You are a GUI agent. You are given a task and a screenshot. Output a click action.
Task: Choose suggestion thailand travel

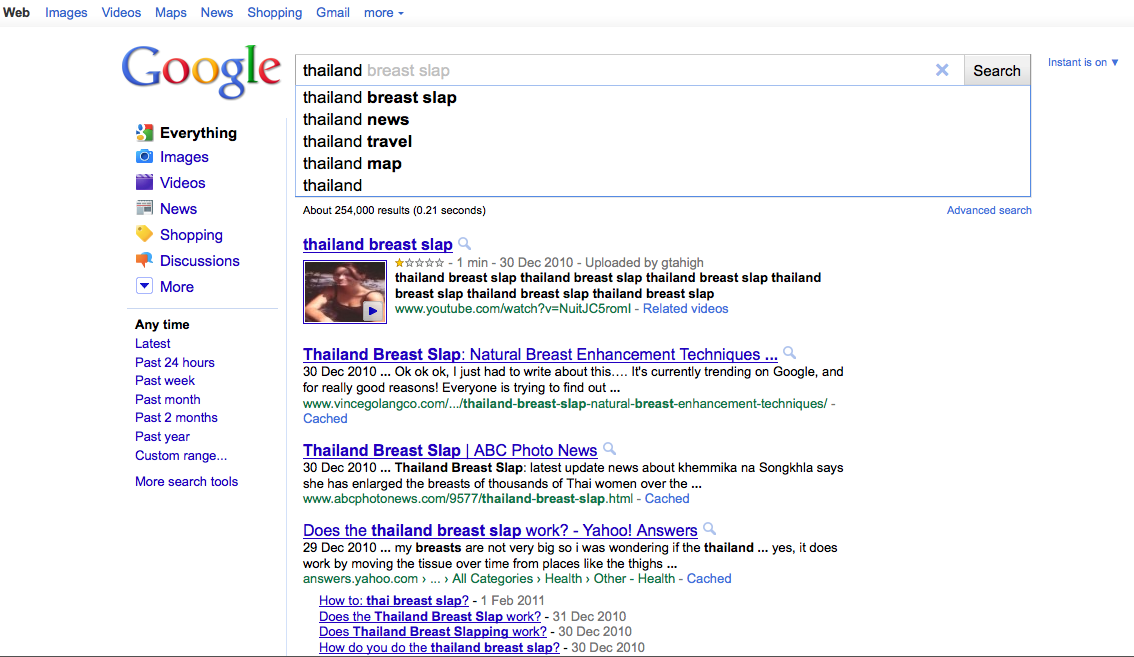click(662, 141)
